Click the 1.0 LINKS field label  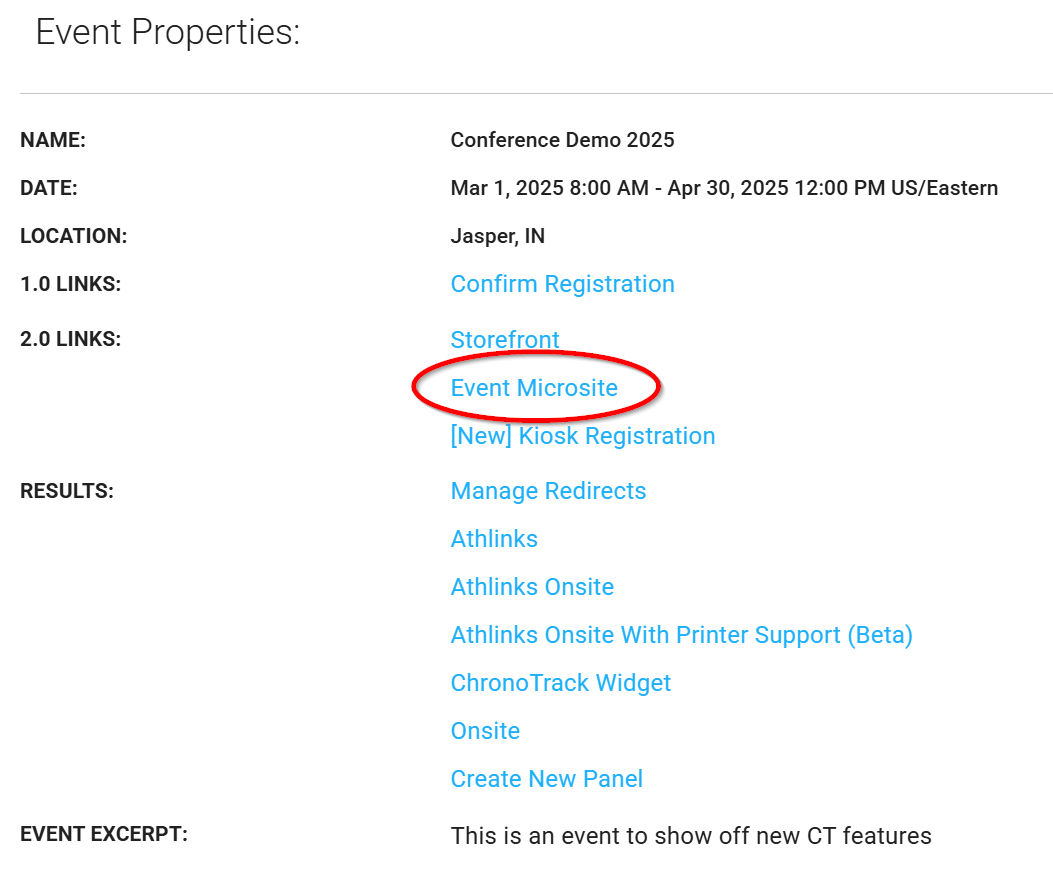(x=70, y=284)
